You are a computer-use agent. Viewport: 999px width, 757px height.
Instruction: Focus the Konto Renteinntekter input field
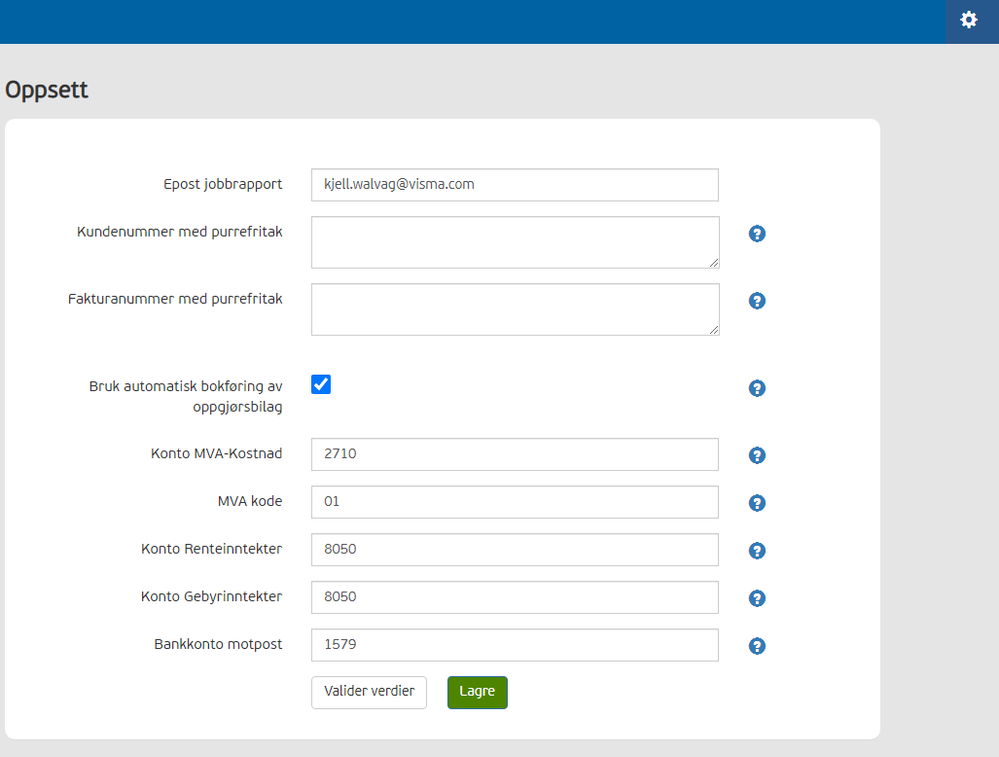pyautogui.click(x=515, y=549)
